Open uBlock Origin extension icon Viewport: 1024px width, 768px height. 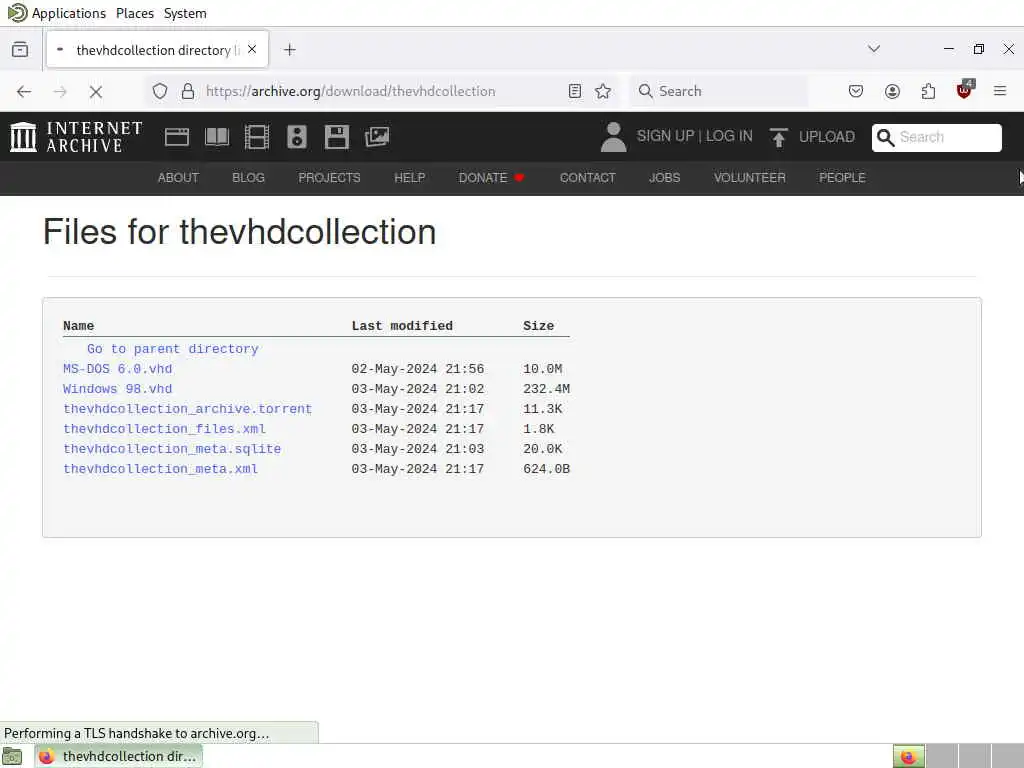click(964, 90)
